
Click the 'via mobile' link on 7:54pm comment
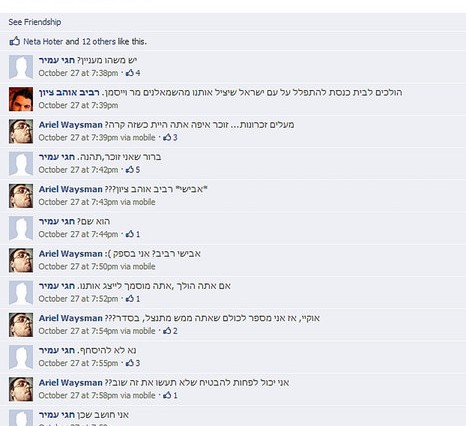point(138,331)
